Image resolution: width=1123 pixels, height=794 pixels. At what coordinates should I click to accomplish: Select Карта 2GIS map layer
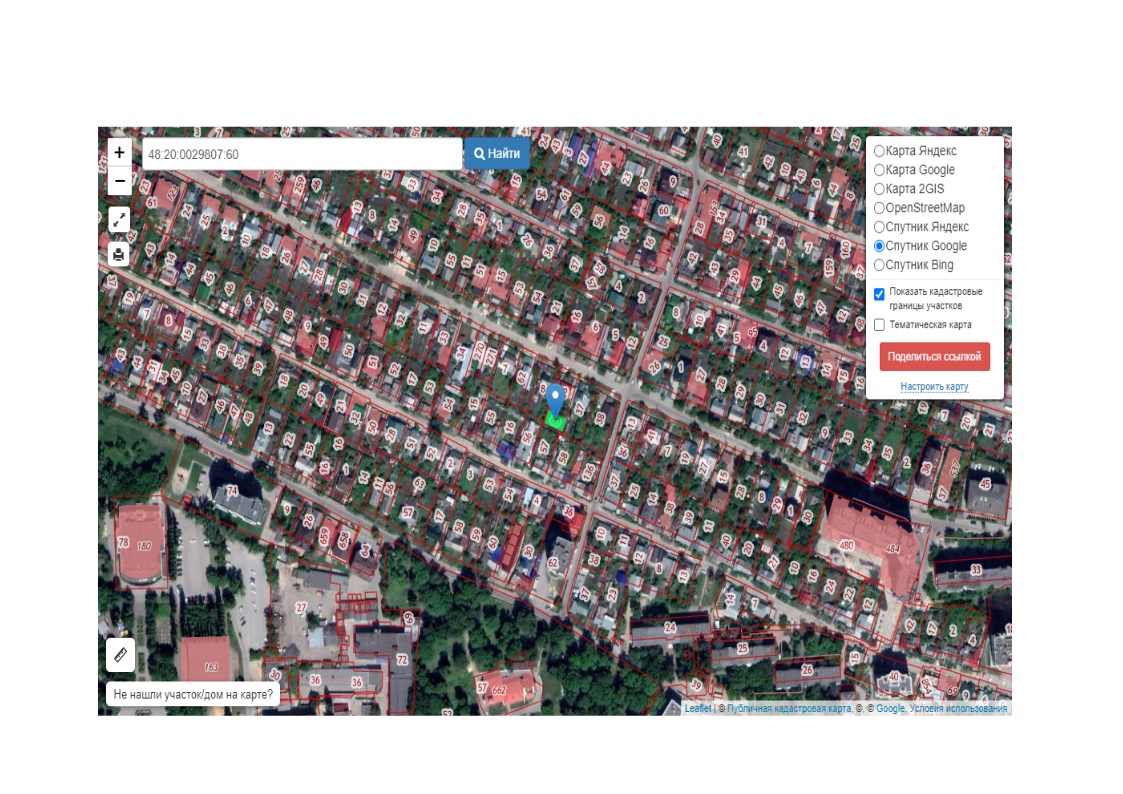coord(879,189)
